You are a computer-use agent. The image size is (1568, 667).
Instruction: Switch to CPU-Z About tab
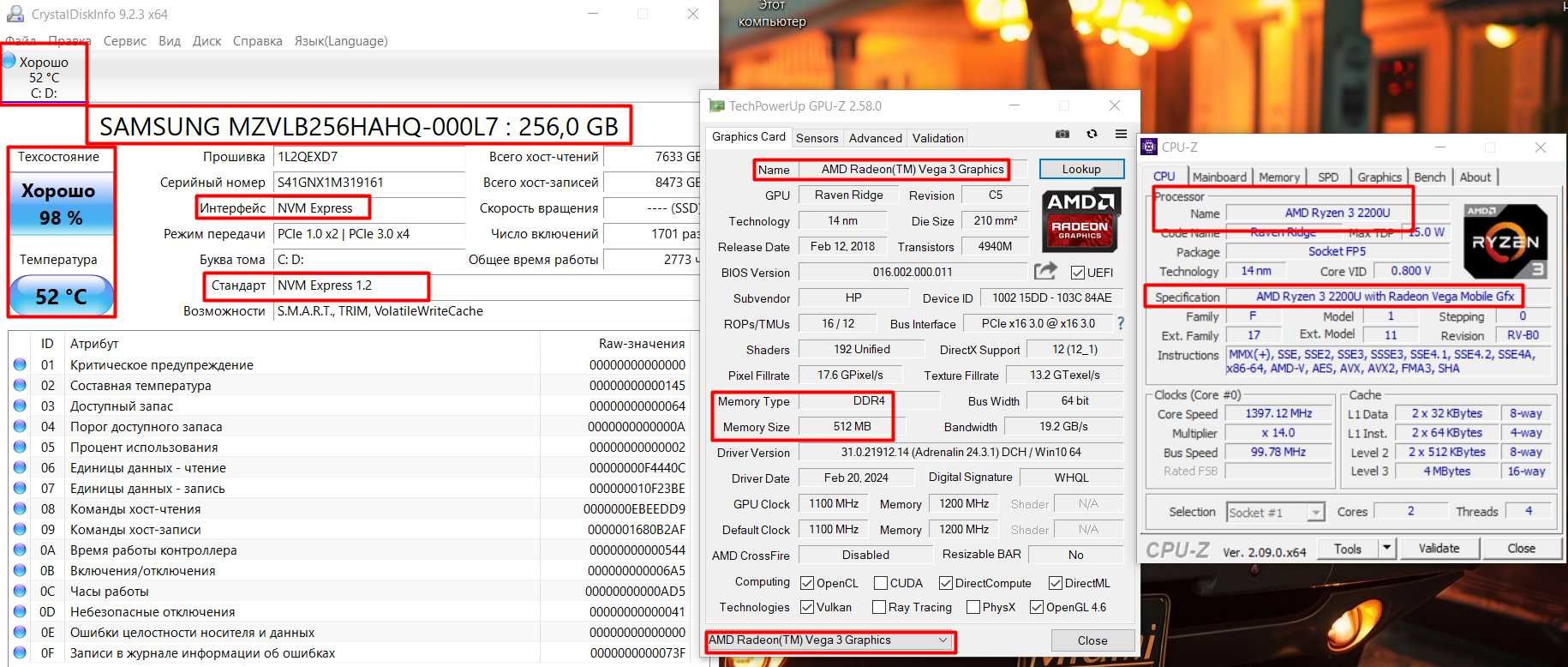coord(1475,177)
